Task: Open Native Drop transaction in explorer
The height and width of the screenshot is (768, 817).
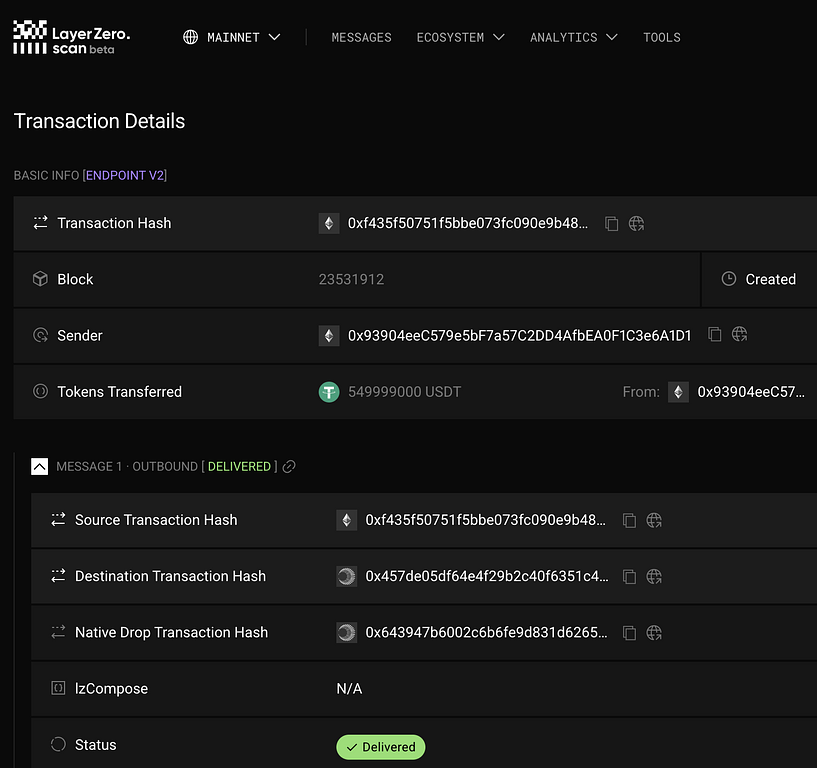Action: point(654,632)
